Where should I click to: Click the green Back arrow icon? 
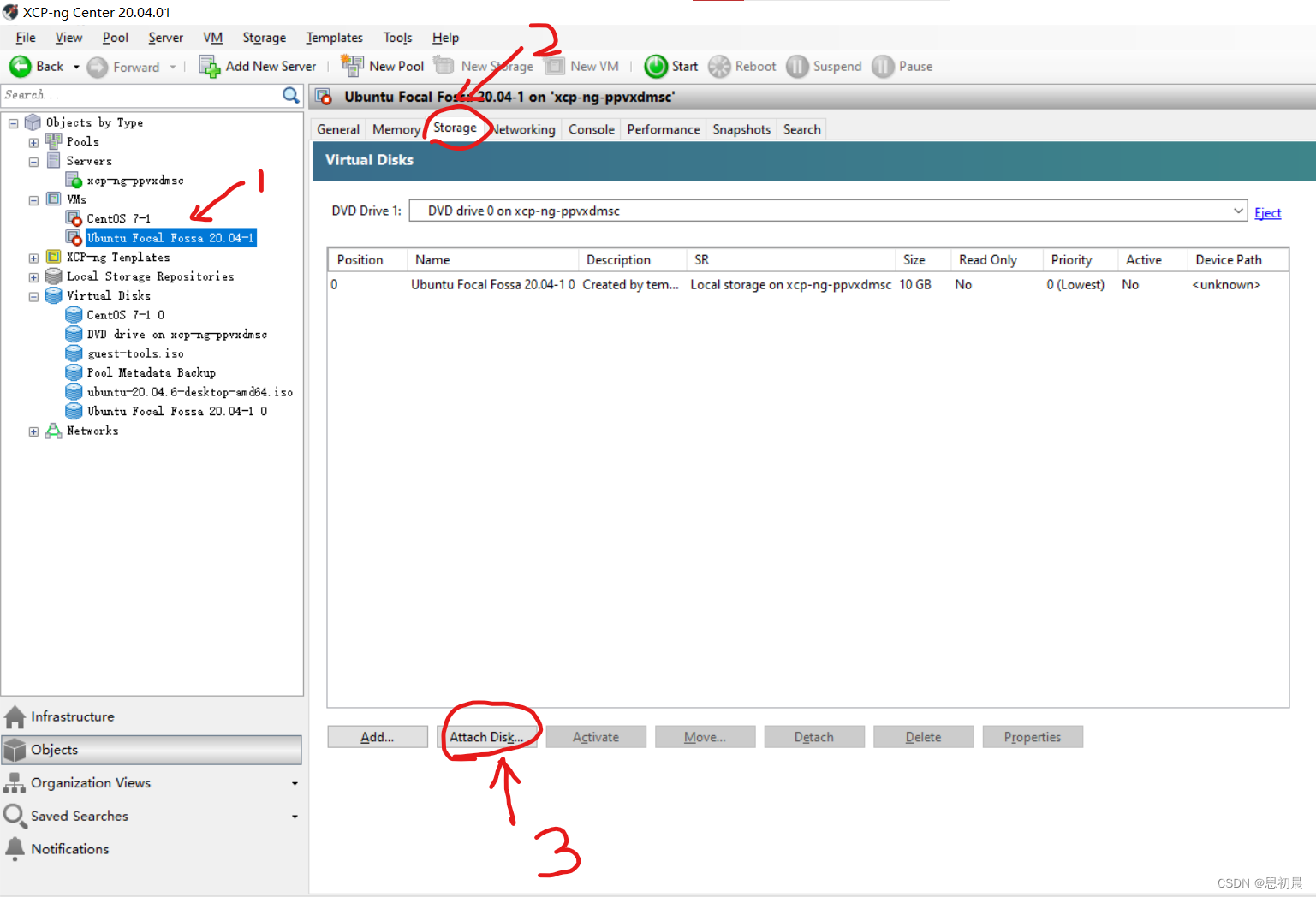click(20, 67)
